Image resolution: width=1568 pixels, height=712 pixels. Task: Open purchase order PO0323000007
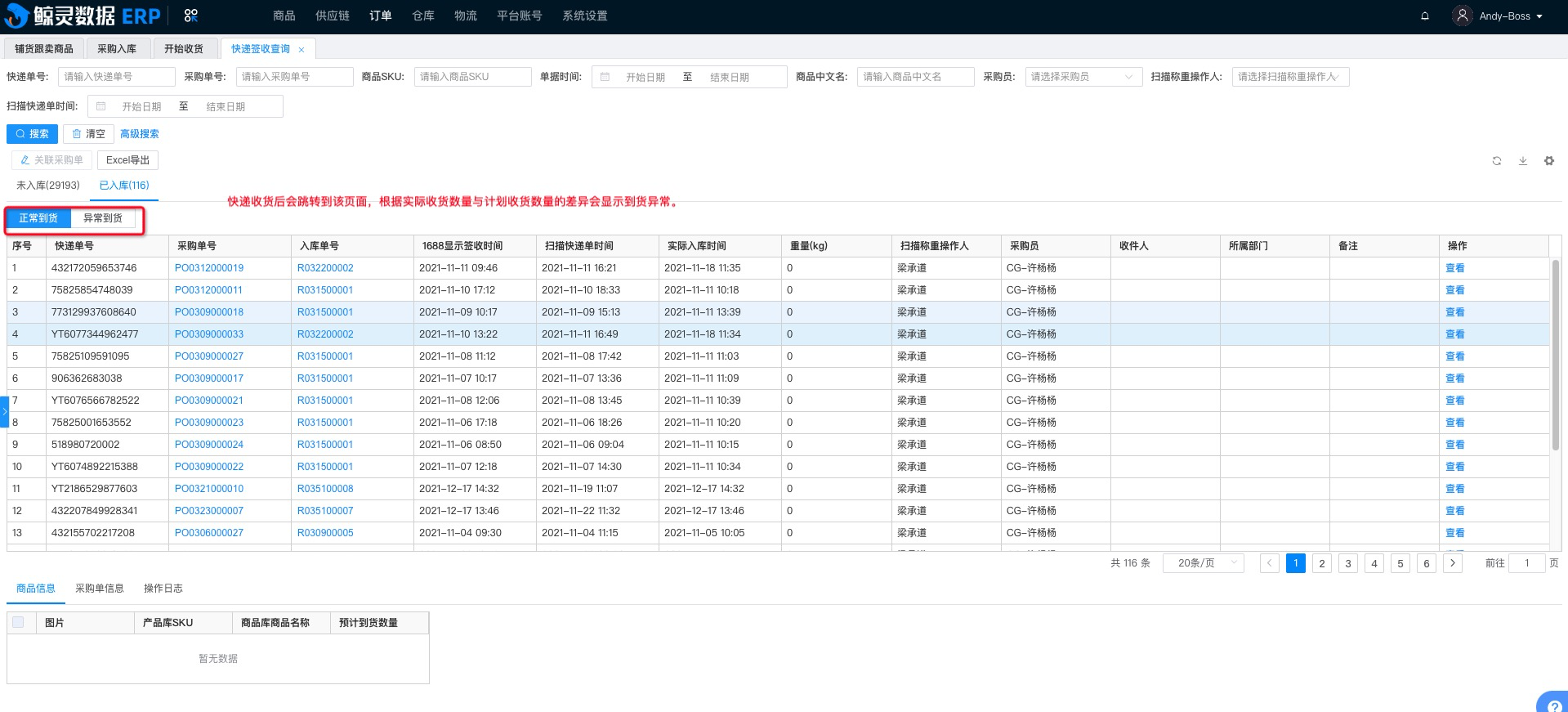(208, 511)
